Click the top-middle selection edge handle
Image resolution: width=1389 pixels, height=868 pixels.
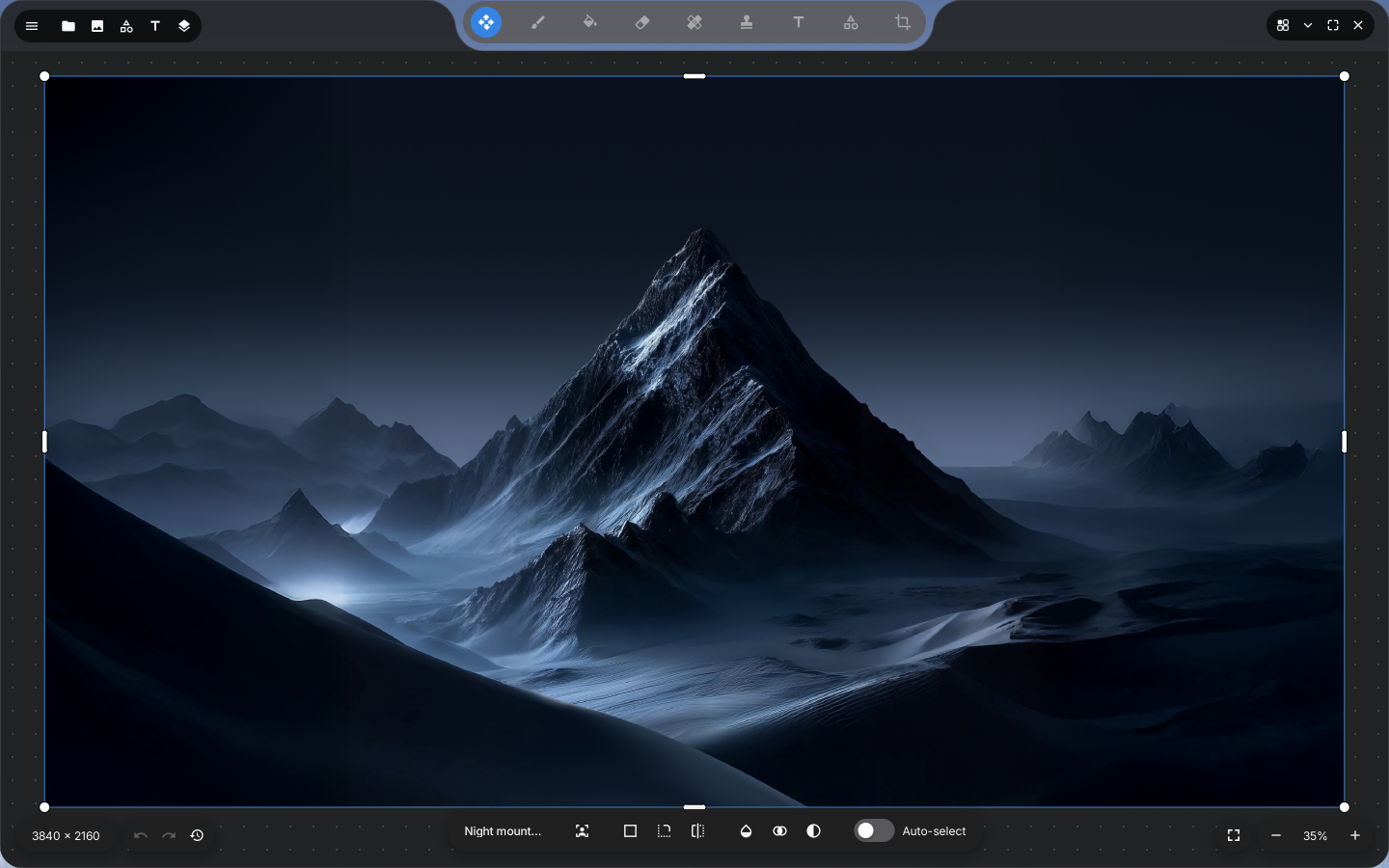694,76
